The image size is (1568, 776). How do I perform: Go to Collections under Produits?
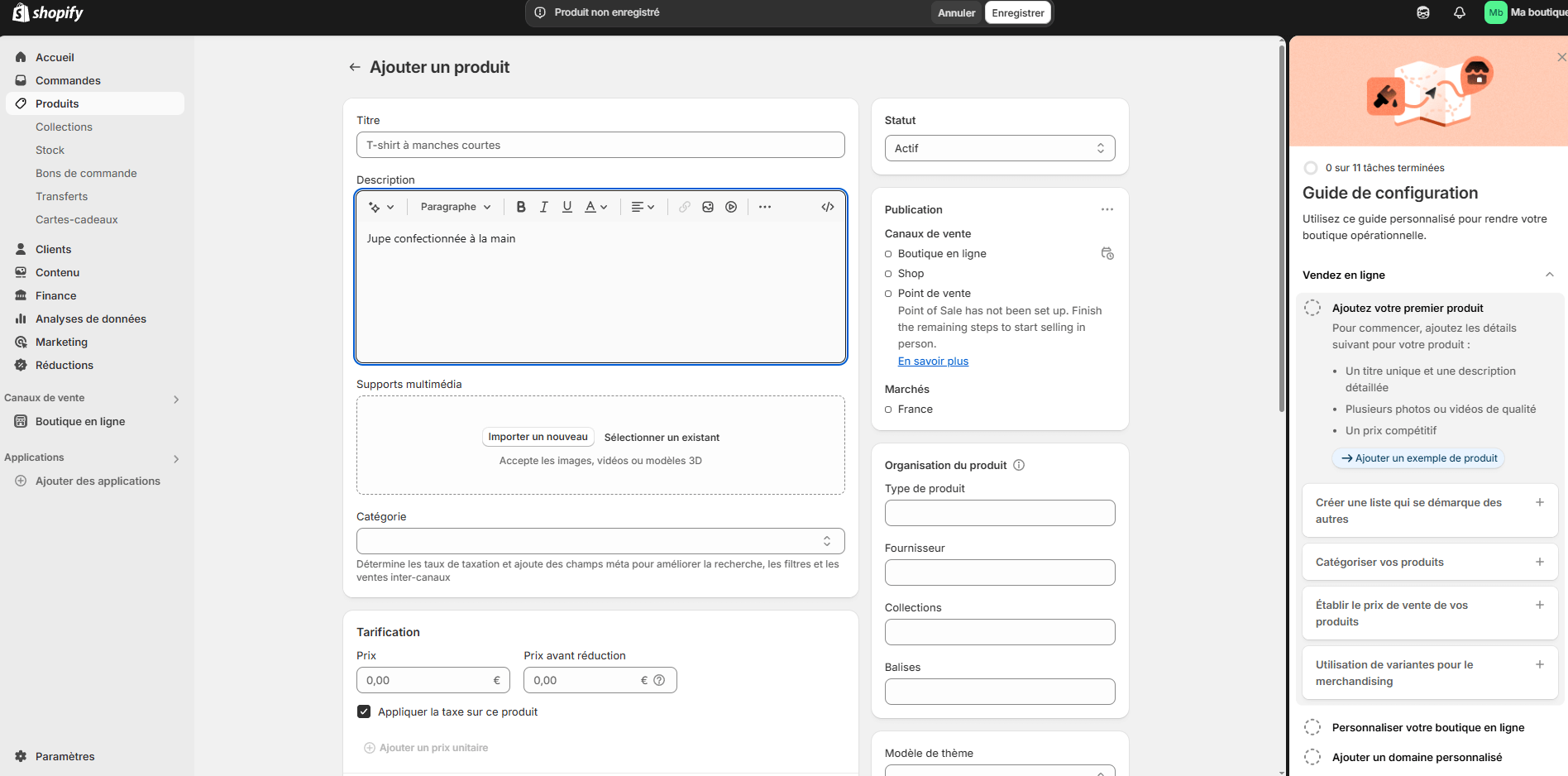(x=64, y=127)
